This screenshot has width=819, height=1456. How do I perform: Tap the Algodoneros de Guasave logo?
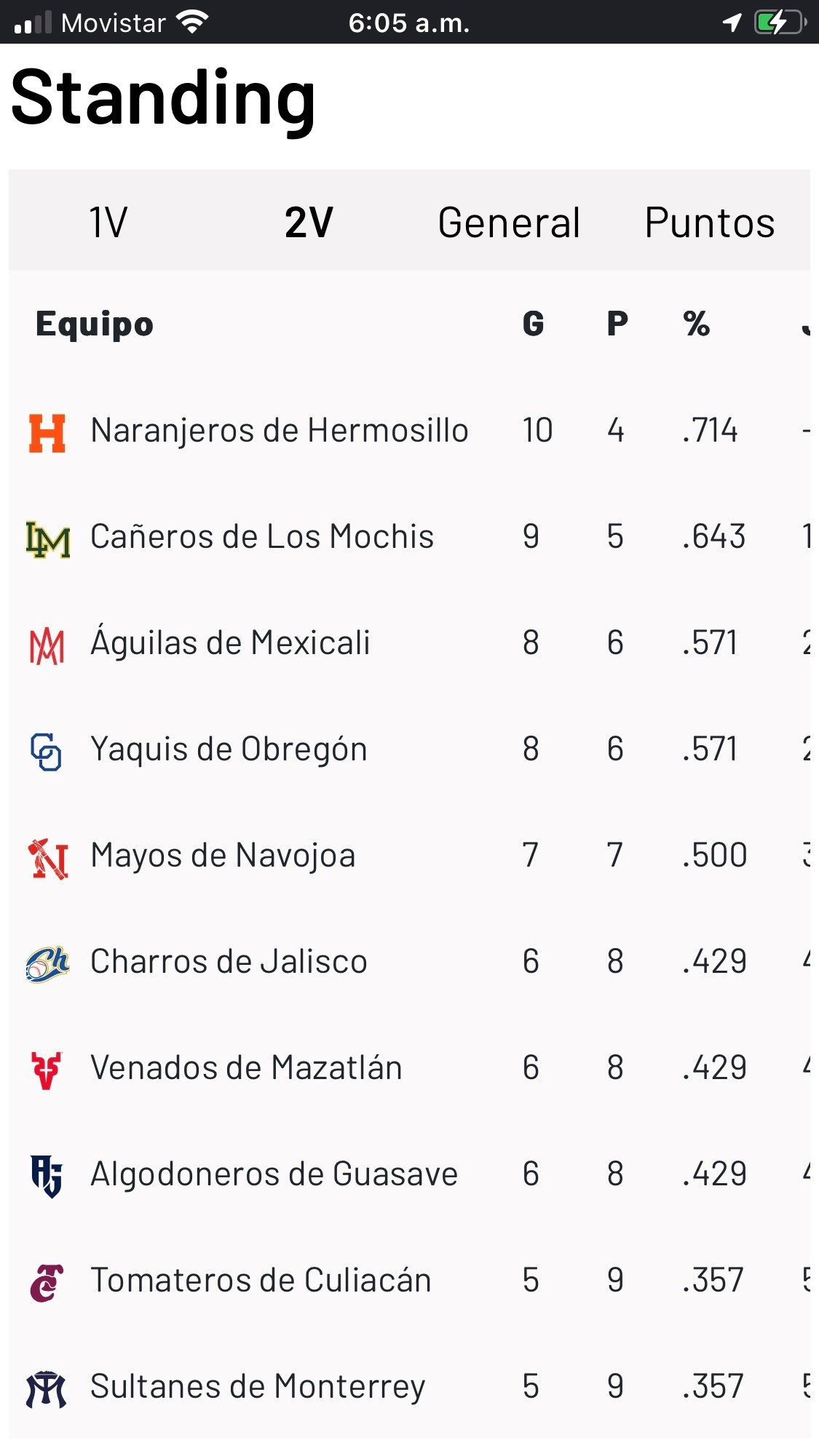pyautogui.click(x=47, y=1176)
